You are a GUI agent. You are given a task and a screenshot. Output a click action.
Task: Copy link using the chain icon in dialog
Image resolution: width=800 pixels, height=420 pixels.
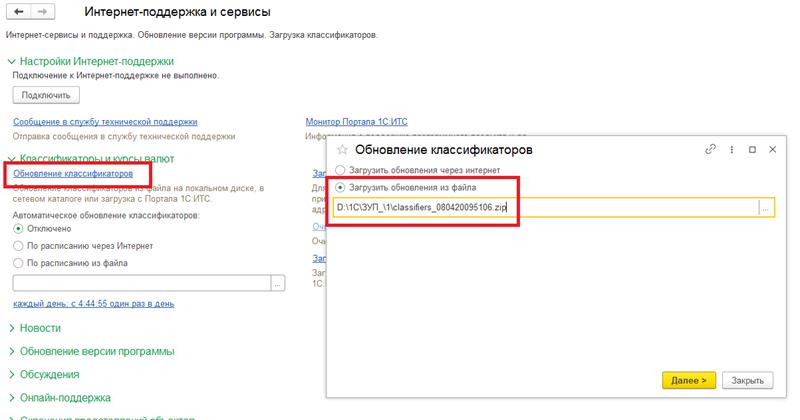pyautogui.click(x=711, y=149)
